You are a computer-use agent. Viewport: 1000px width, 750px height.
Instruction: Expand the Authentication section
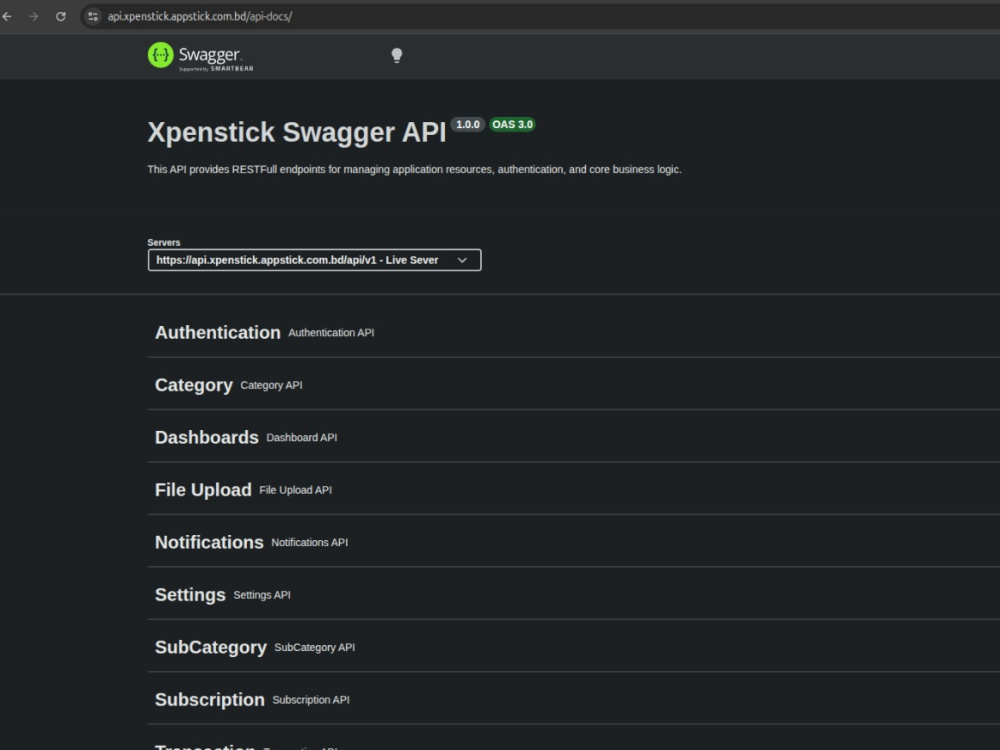point(574,332)
